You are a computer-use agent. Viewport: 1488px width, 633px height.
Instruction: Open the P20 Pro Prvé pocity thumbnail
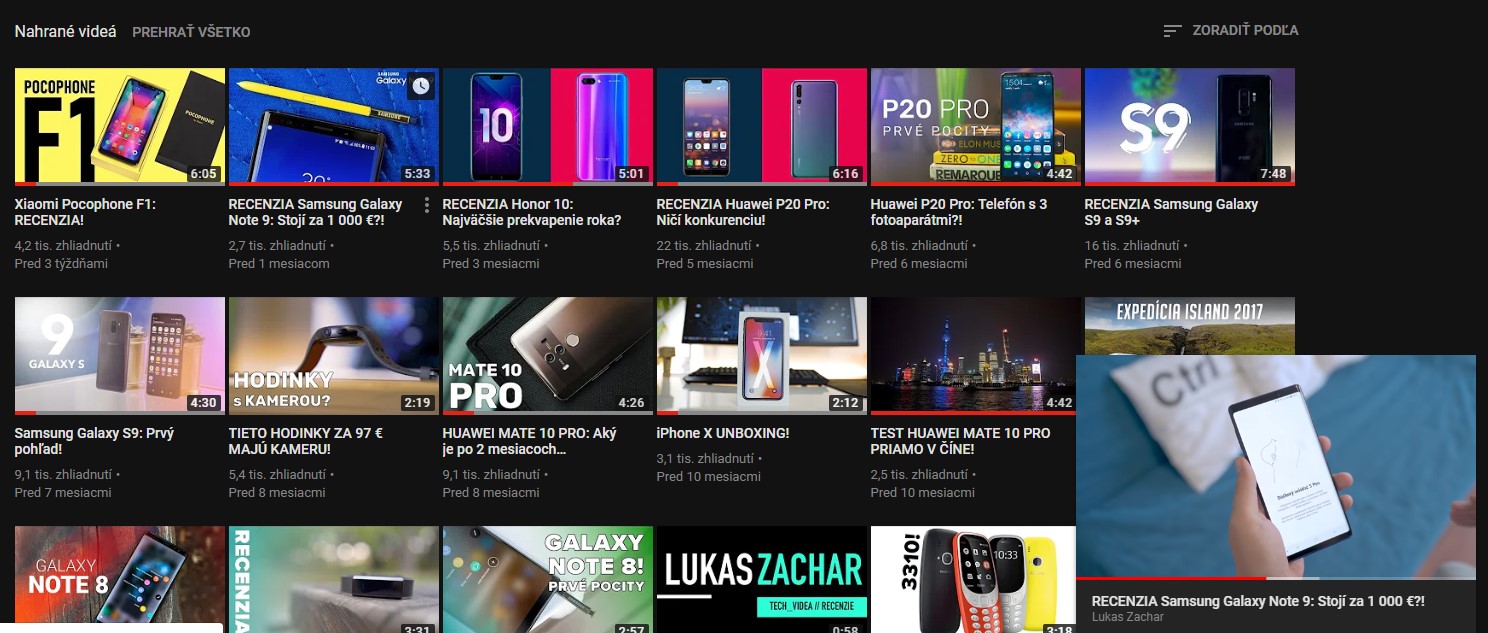(x=976, y=126)
